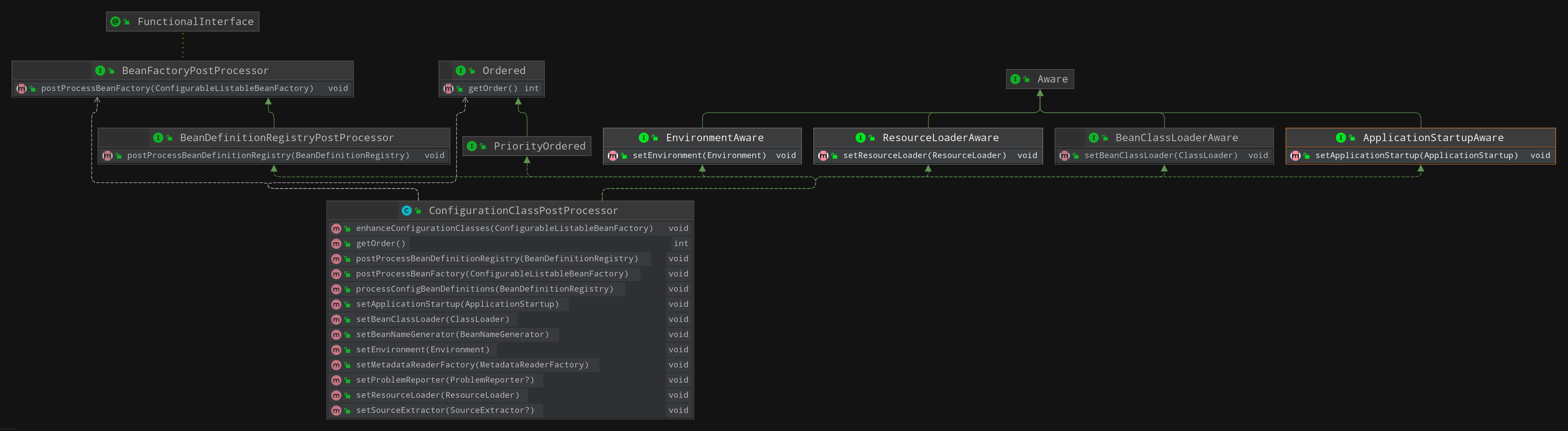Click interface icon of BeanDefinitionRegistryPostProcessor

pyautogui.click(x=158, y=138)
